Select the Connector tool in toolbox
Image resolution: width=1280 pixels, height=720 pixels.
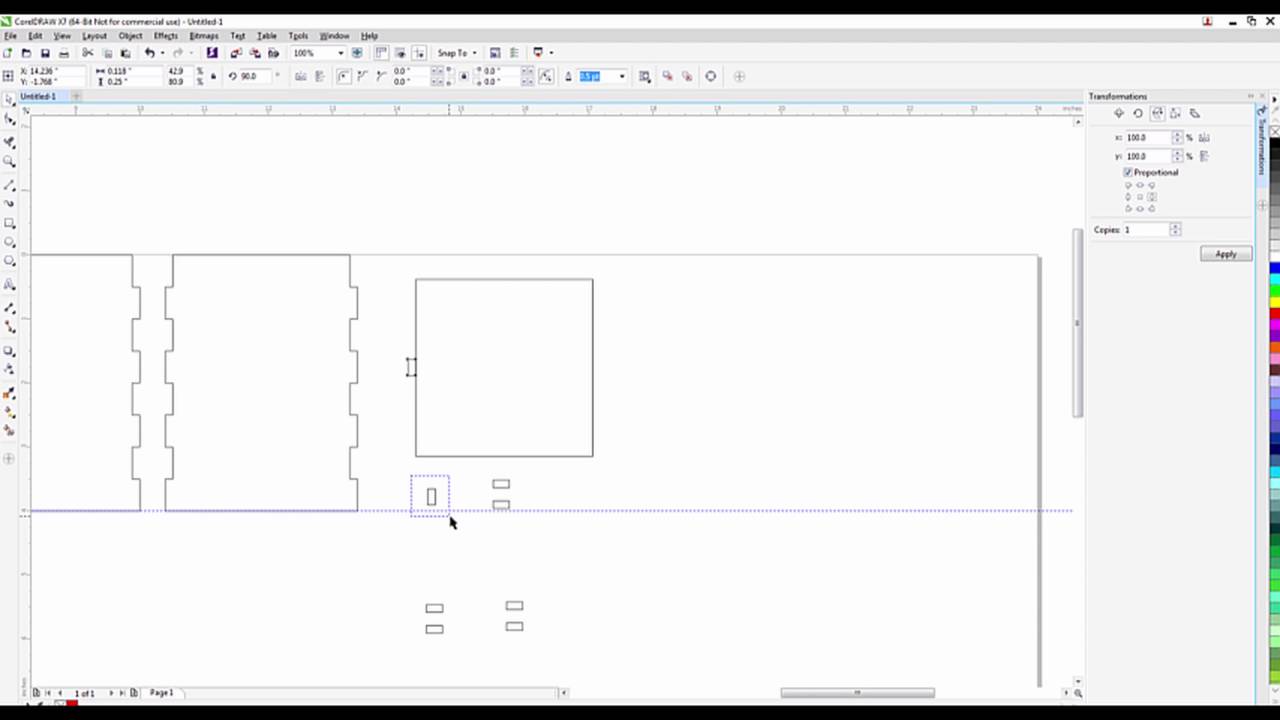(10, 327)
